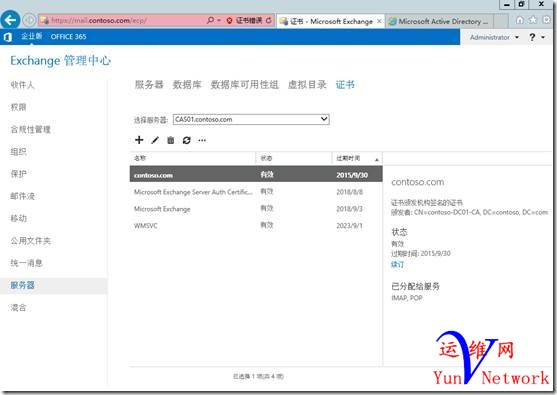Sort by expiration date column header
This screenshot has width=557, height=395.
(x=357, y=158)
